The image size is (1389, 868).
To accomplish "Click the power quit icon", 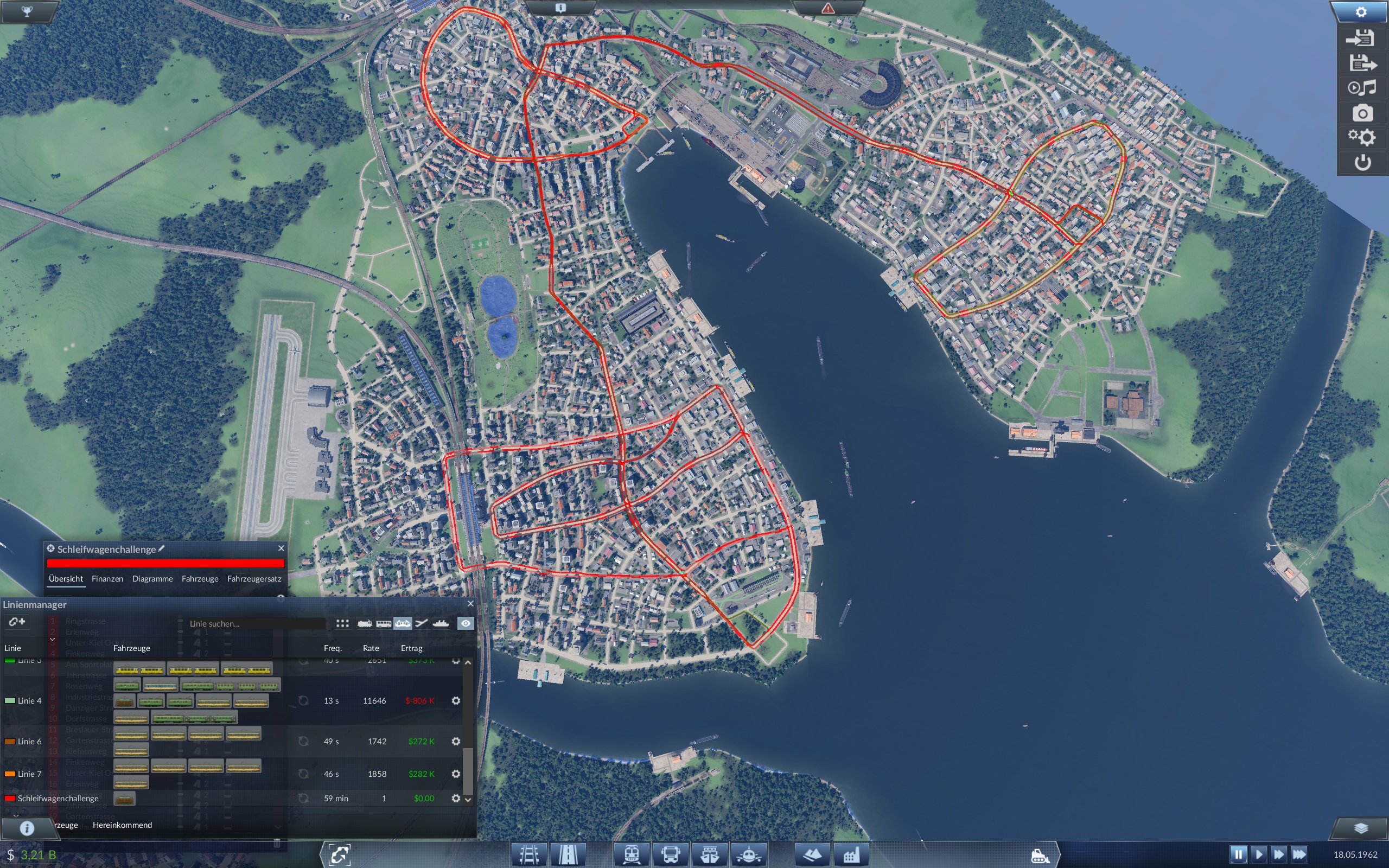I will (1362, 162).
